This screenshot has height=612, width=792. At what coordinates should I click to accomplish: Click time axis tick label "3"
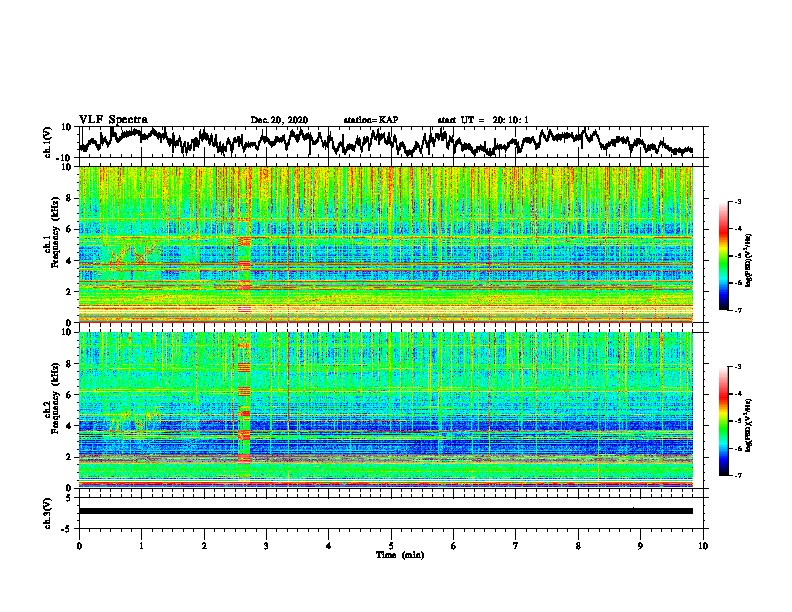coord(266,546)
